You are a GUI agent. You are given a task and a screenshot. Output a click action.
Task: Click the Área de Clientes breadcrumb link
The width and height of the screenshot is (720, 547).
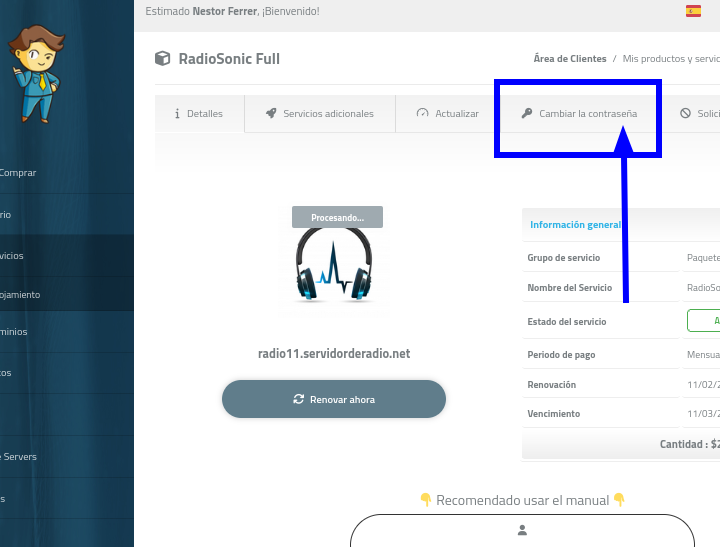click(570, 59)
